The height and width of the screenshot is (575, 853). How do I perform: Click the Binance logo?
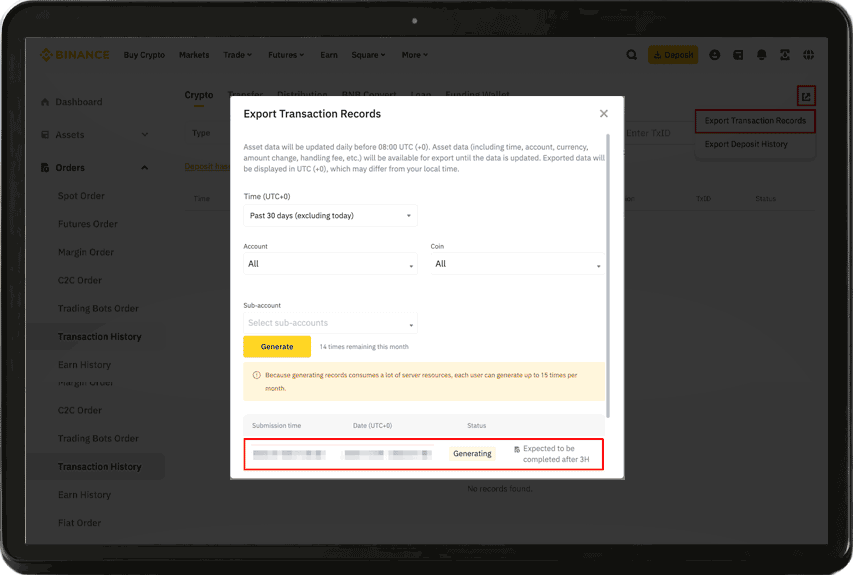coord(75,55)
